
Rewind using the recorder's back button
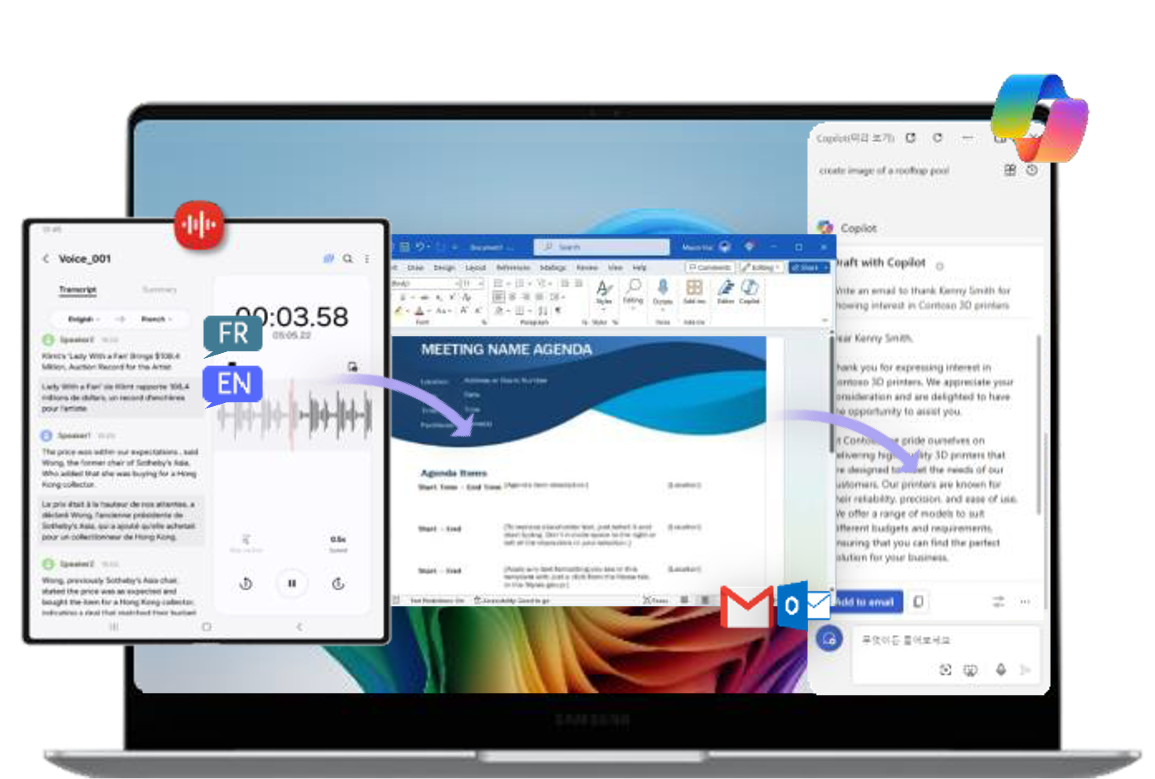click(x=246, y=583)
